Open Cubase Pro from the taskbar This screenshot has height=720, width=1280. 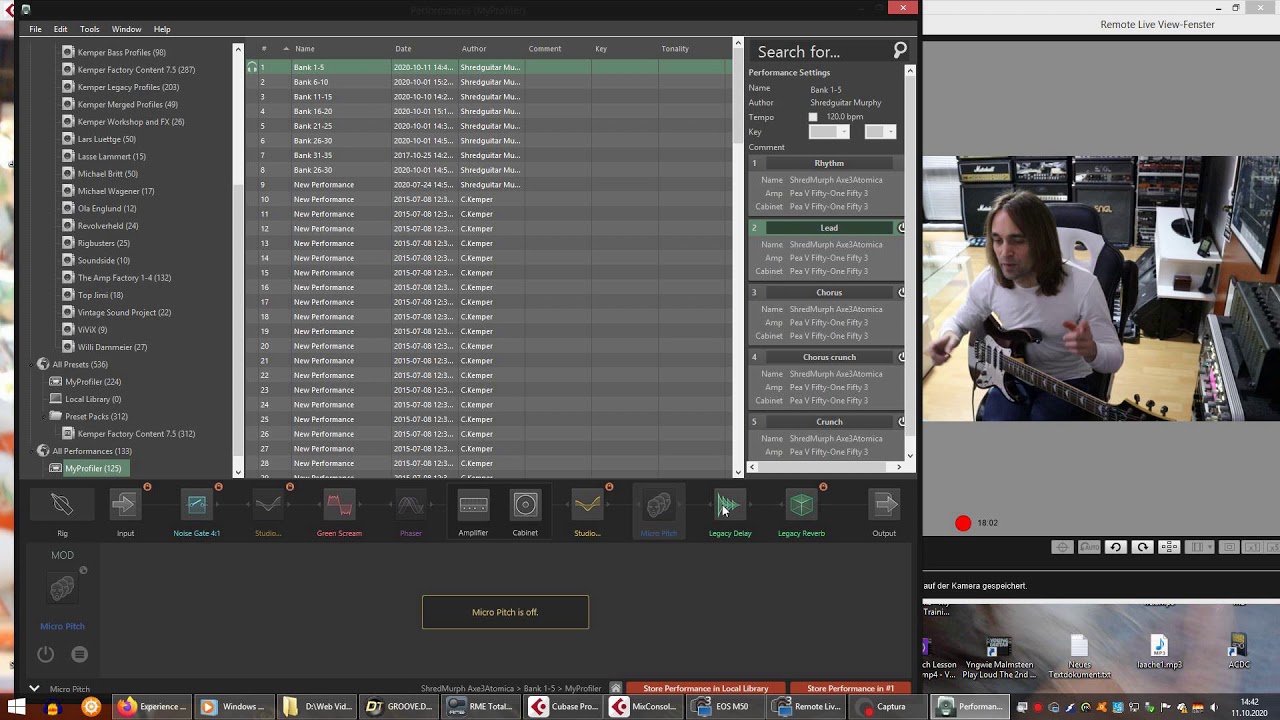pos(565,706)
